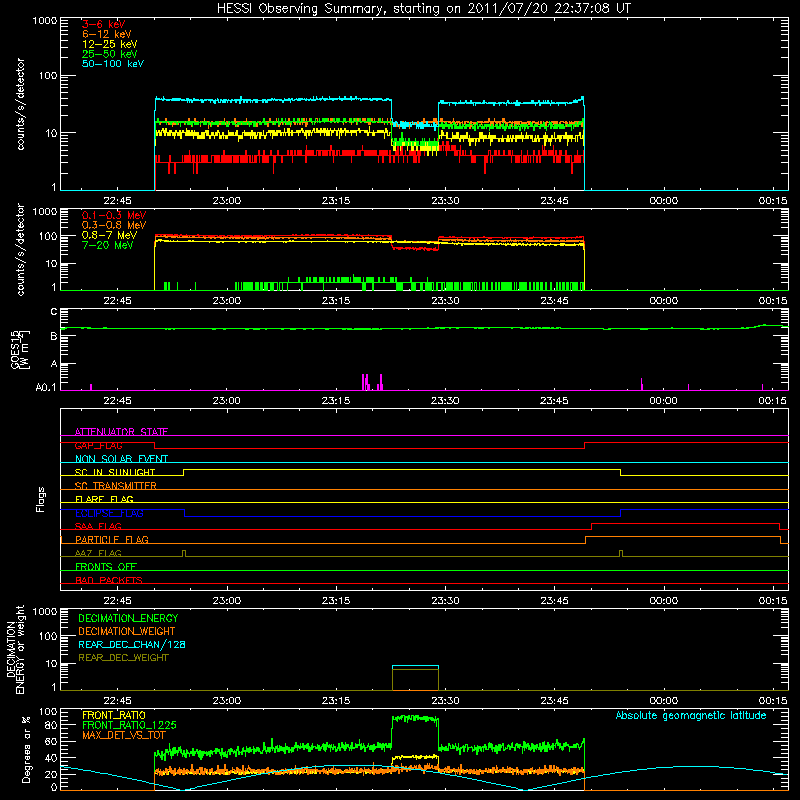Viewport: 800px width, 800px height.
Task: Click the REAR_DEC_CHAN/128 legend label
Action: tap(132, 644)
